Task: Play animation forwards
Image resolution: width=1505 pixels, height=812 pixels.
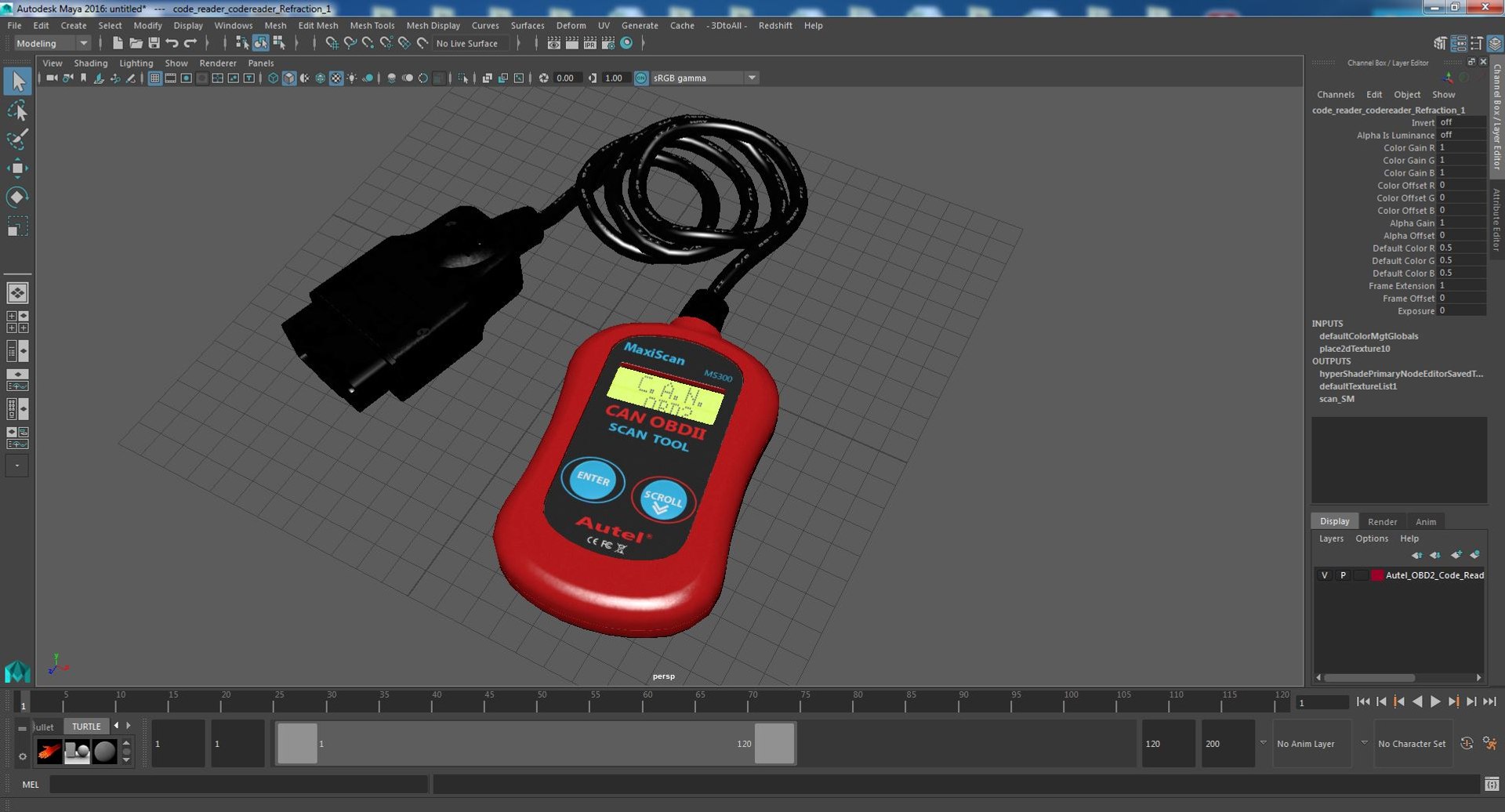Action: click(1435, 701)
